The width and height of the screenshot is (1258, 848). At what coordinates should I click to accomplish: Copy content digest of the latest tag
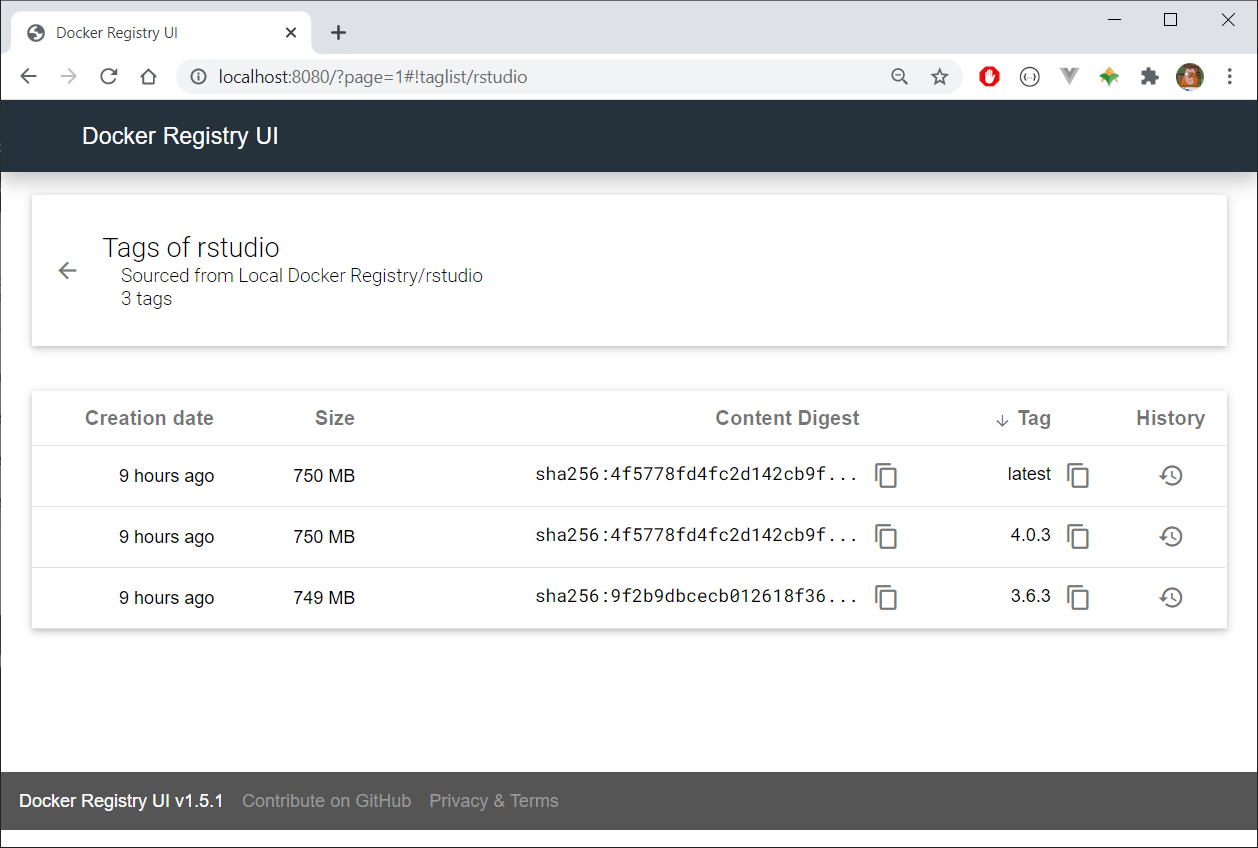(886, 476)
